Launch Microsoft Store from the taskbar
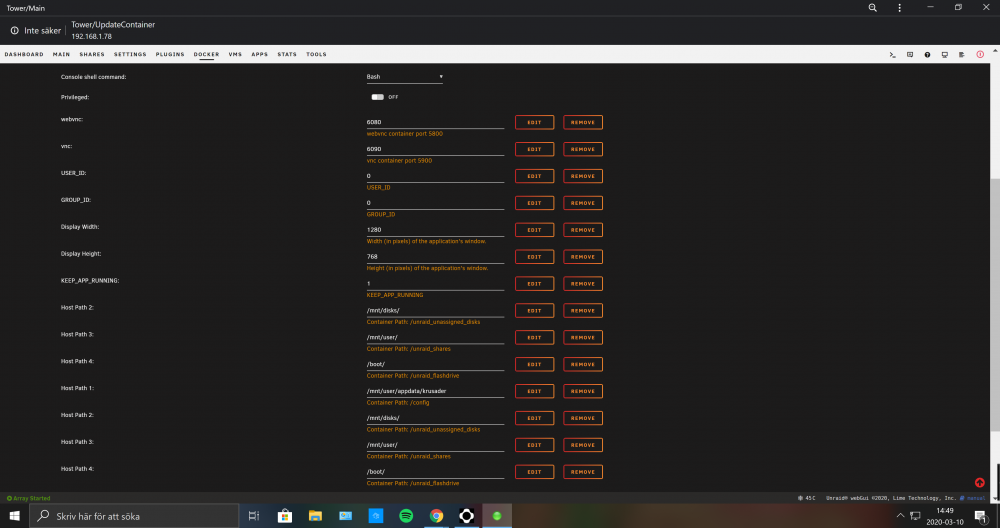 pyautogui.click(x=284, y=516)
